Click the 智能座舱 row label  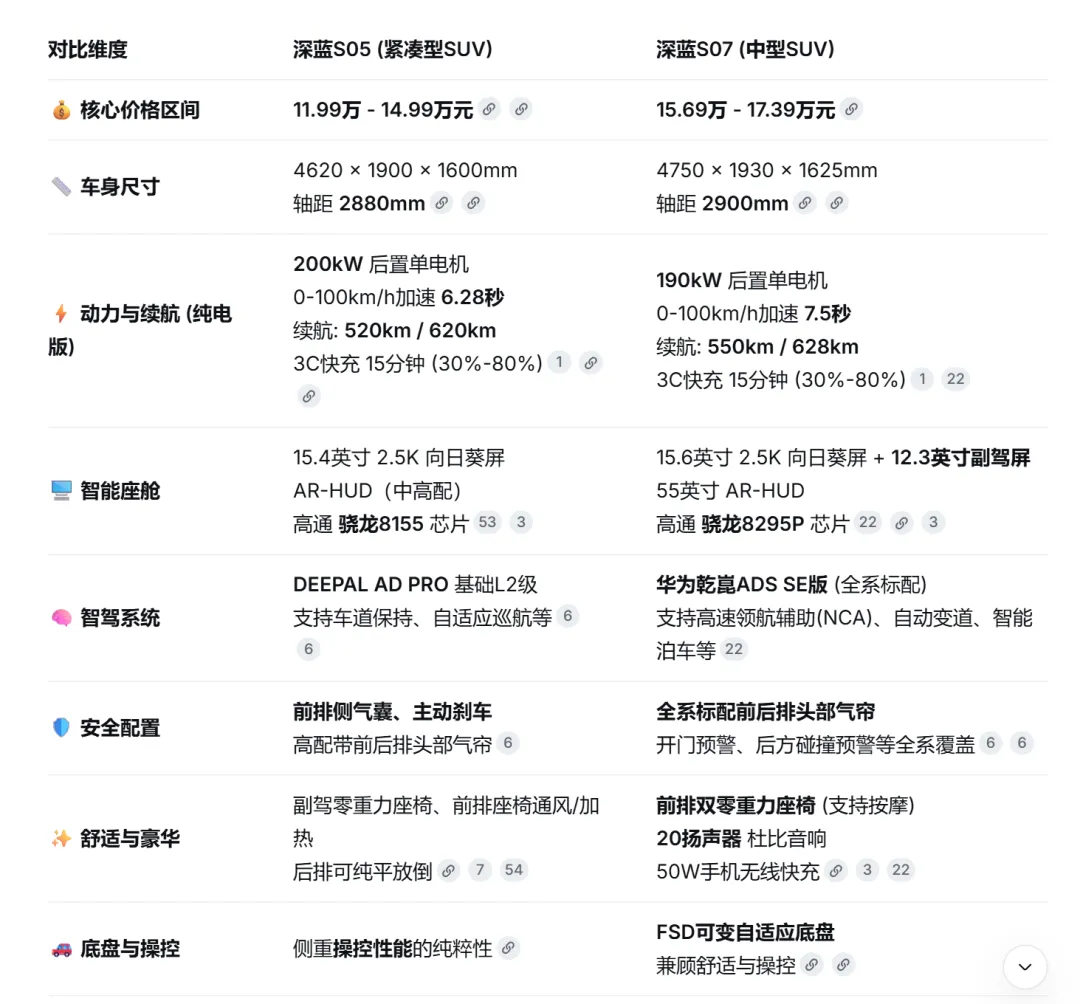(x=120, y=491)
